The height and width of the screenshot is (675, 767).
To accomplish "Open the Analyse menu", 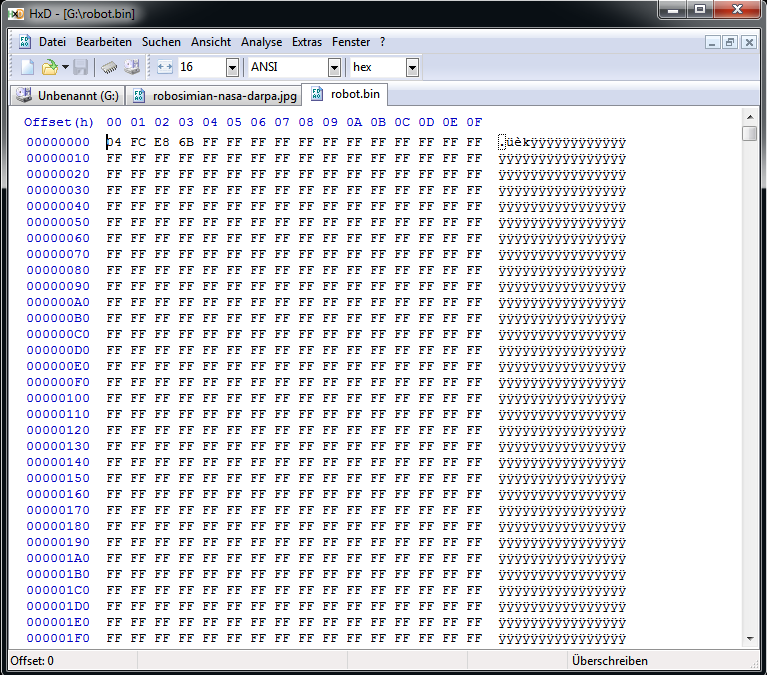I will pos(261,42).
